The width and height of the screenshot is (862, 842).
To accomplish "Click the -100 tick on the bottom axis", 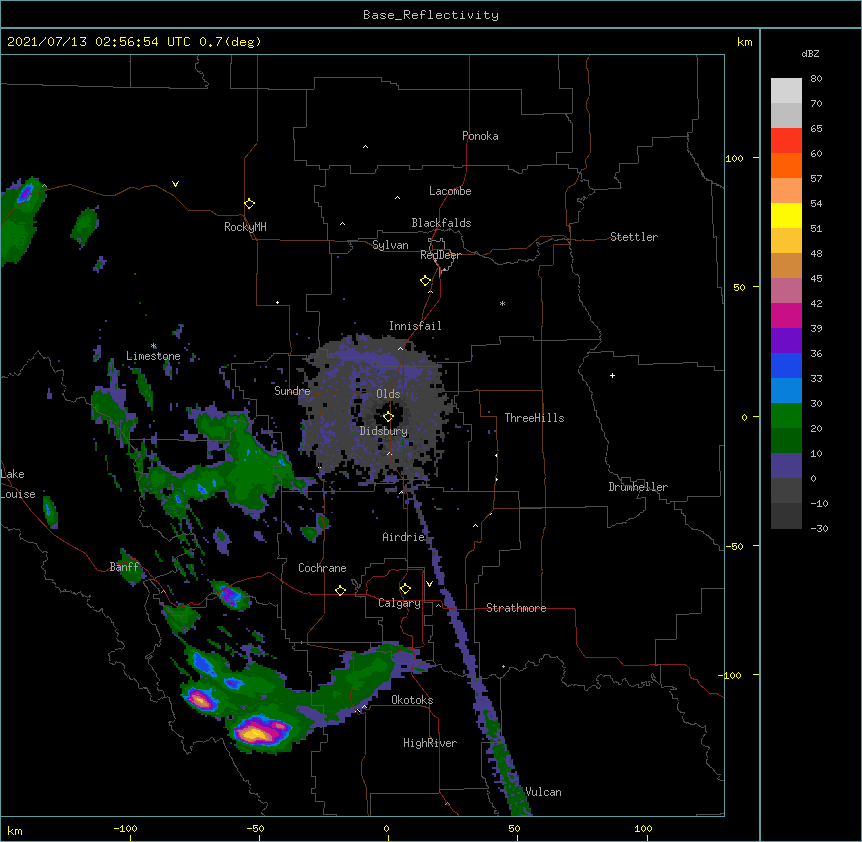I will click(x=125, y=828).
